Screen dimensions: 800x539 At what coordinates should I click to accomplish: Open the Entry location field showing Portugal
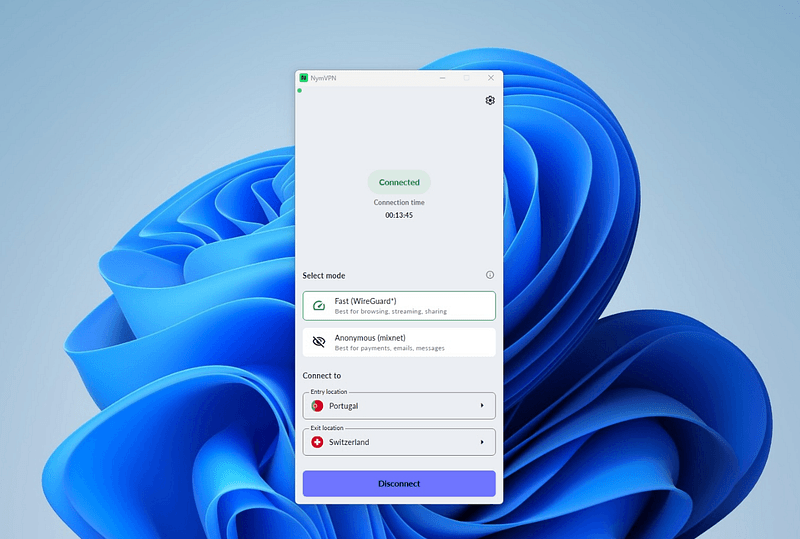(399, 406)
